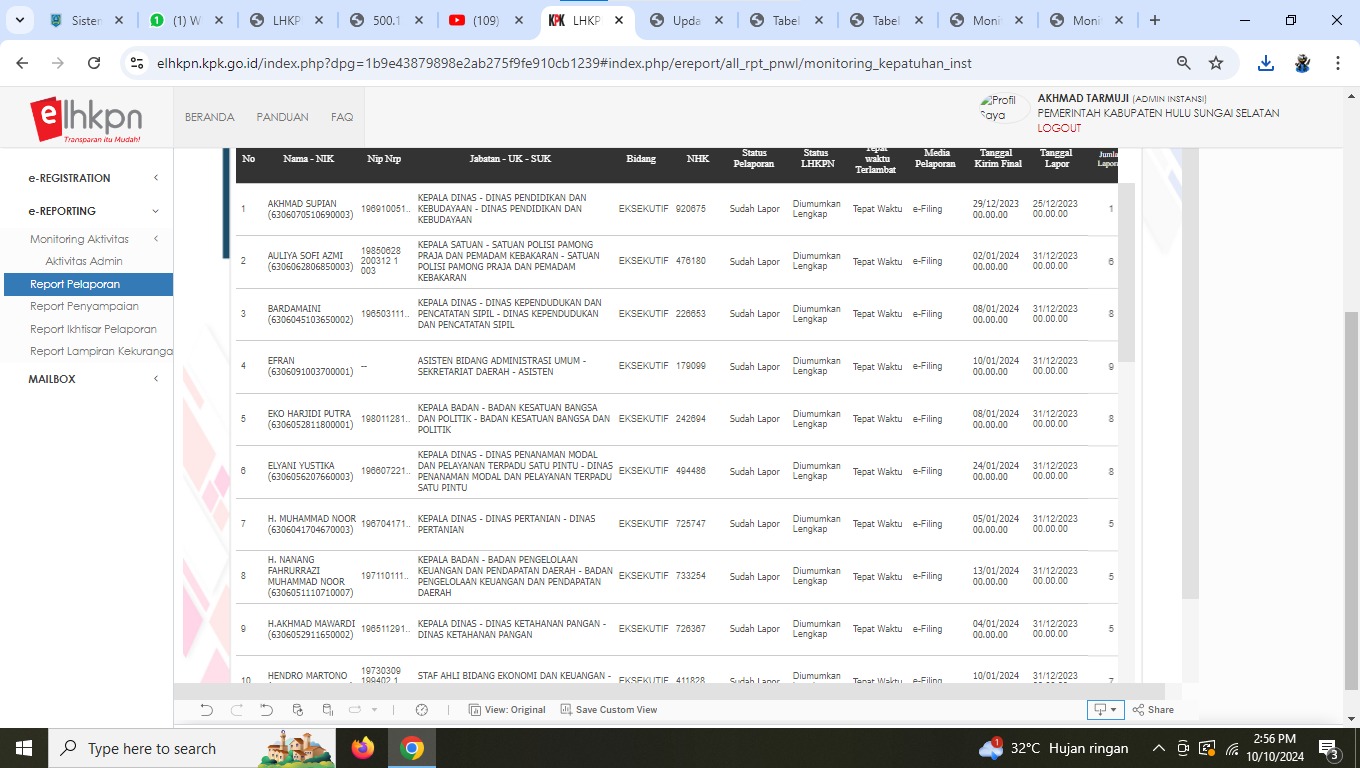Click the refresh data icon in toolbar
Image resolution: width=1360 pixels, height=768 pixels.
pyautogui.click(x=297, y=710)
